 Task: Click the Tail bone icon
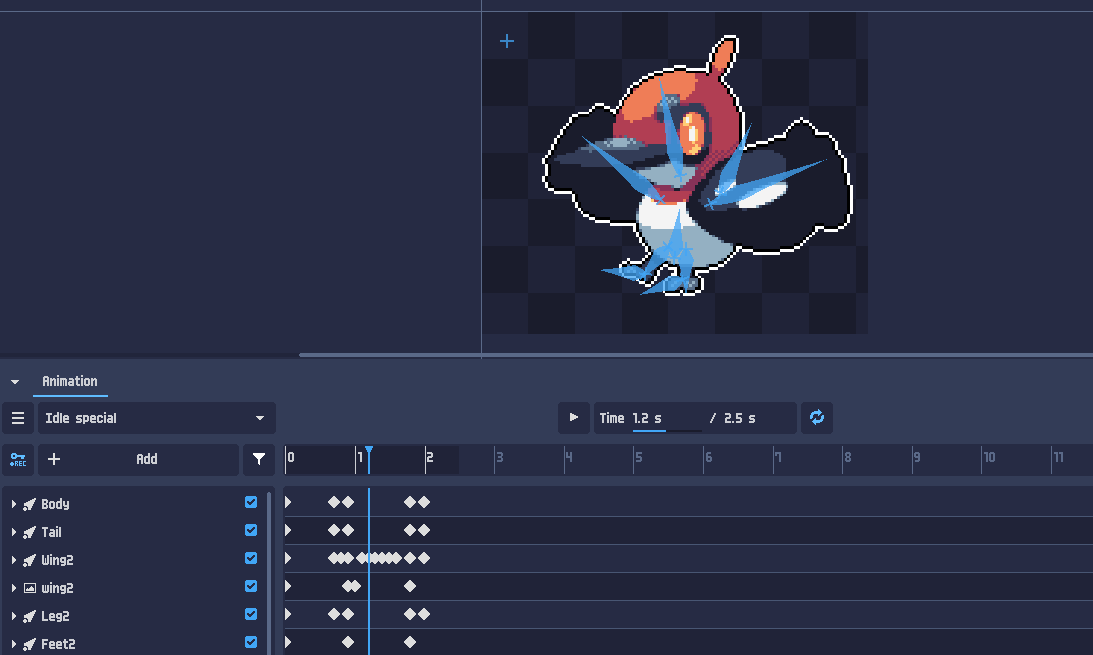pos(29,532)
